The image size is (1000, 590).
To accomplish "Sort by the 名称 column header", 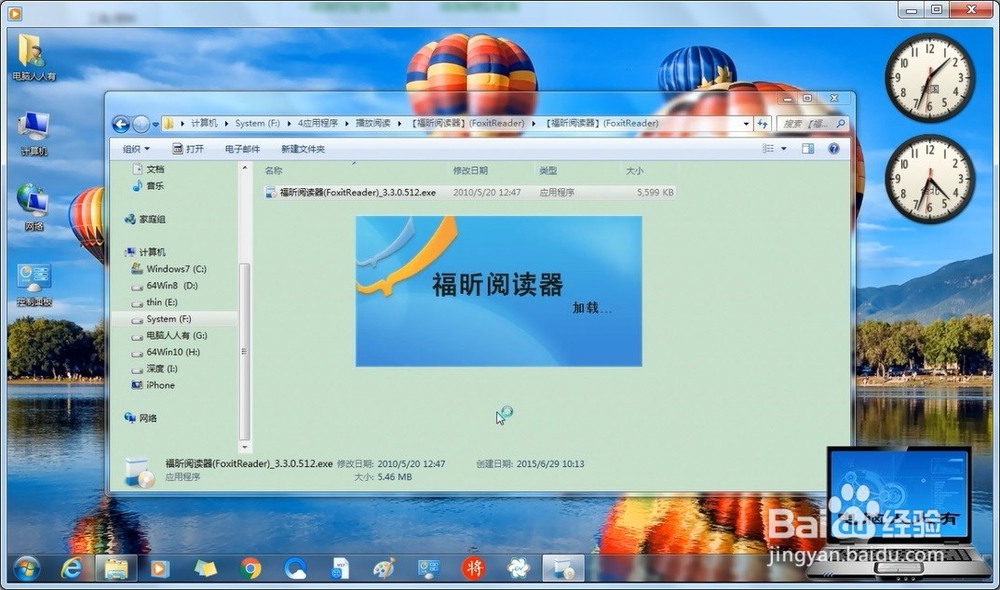I will 274,170.
